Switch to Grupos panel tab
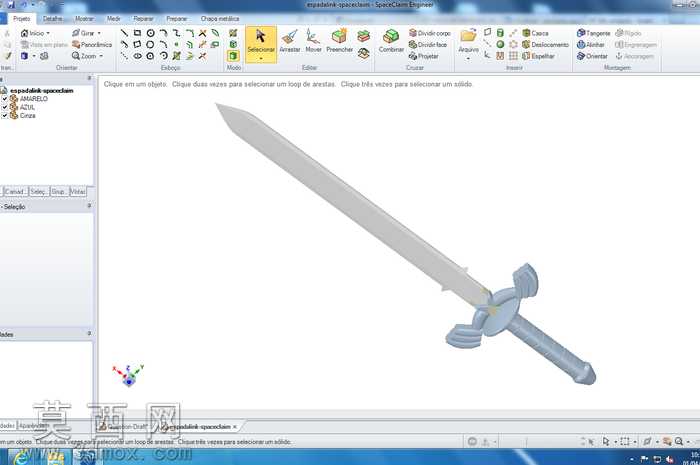 coord(59,191)
